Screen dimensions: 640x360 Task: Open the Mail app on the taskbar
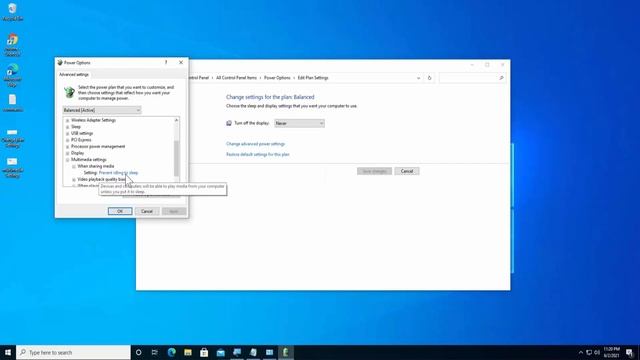(x=220, y=352)
